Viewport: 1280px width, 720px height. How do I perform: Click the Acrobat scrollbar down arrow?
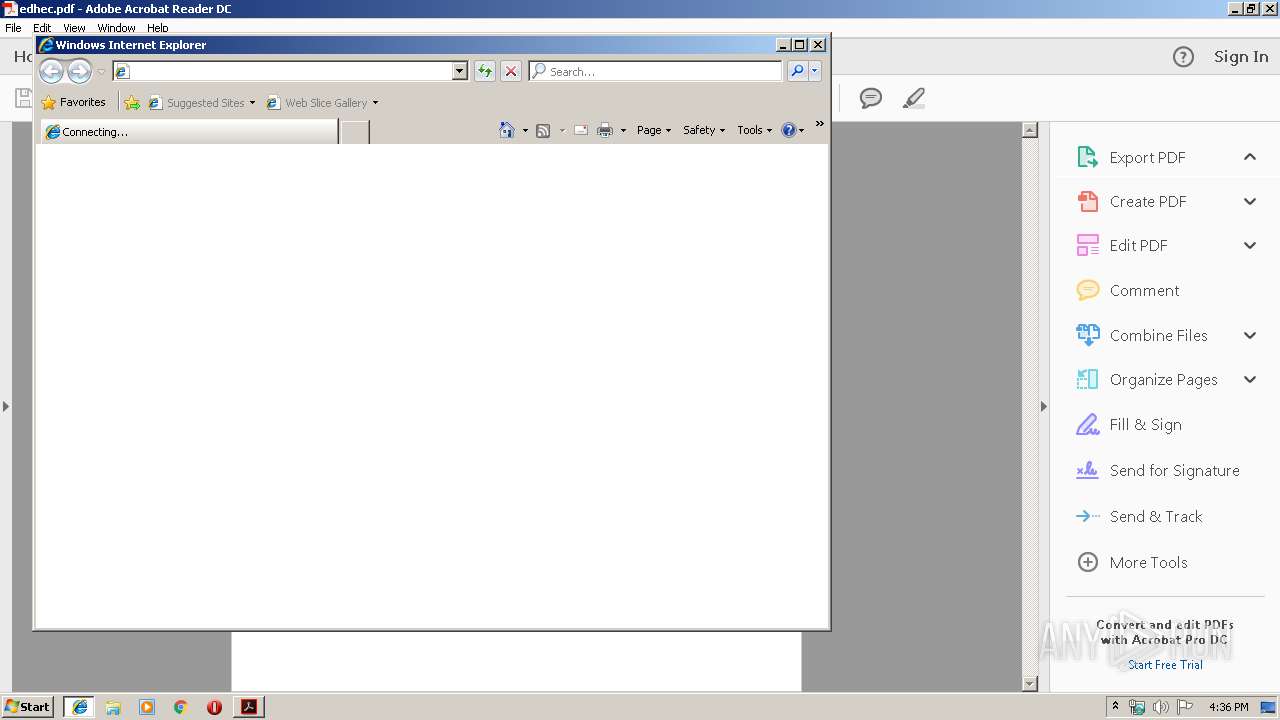(x=1030, y=684)
